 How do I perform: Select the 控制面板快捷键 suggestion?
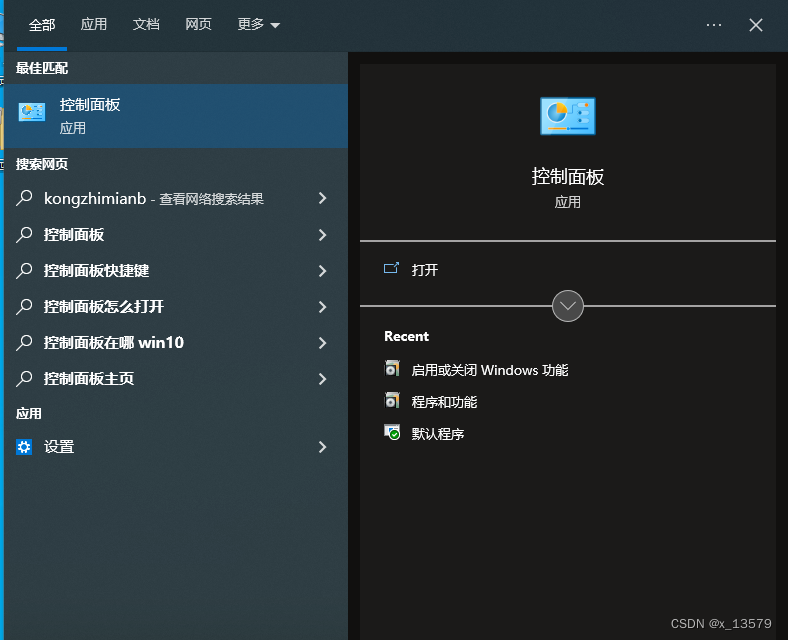point(176,271)
